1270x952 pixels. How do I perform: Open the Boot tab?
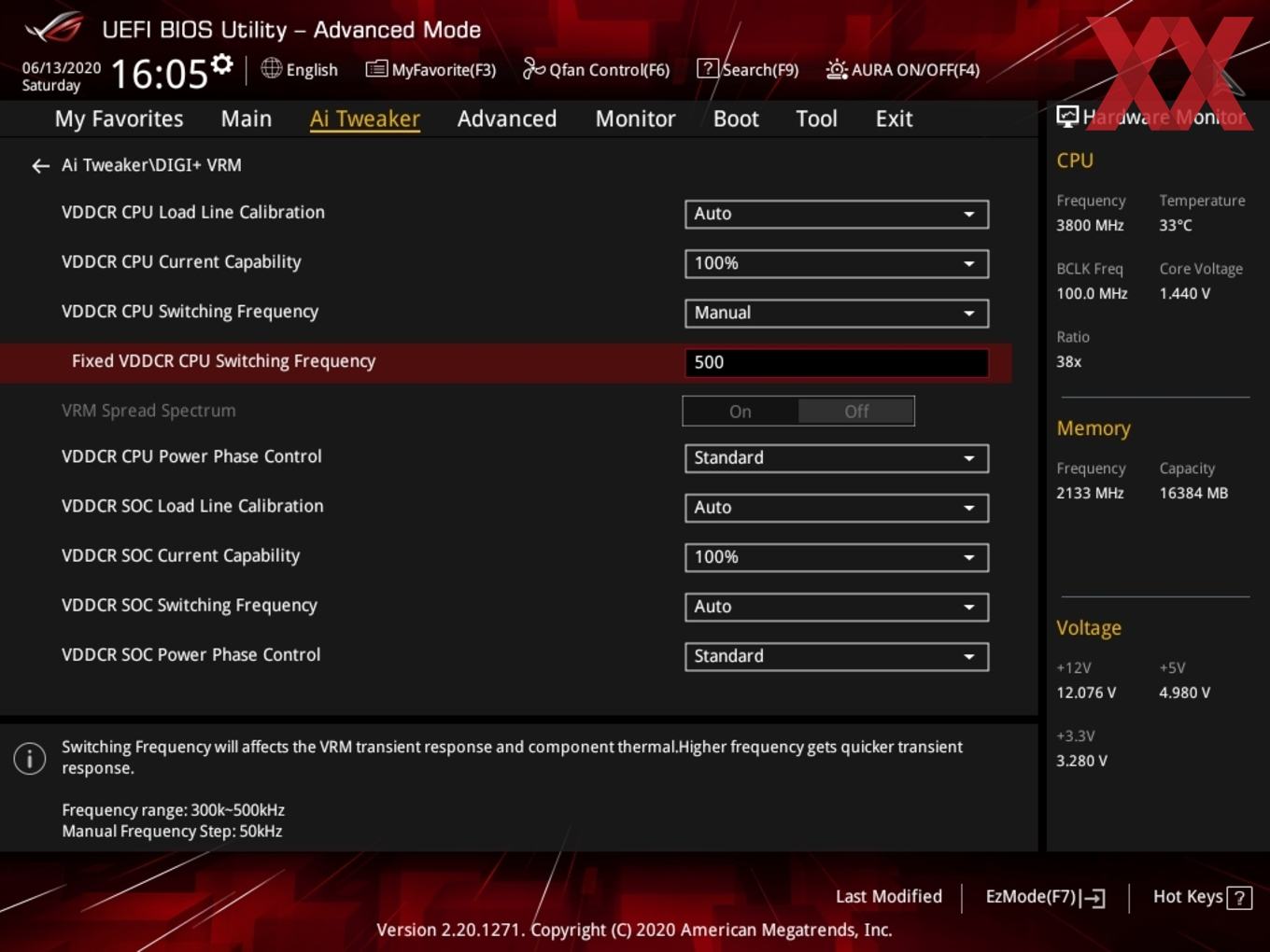[736, 119]
